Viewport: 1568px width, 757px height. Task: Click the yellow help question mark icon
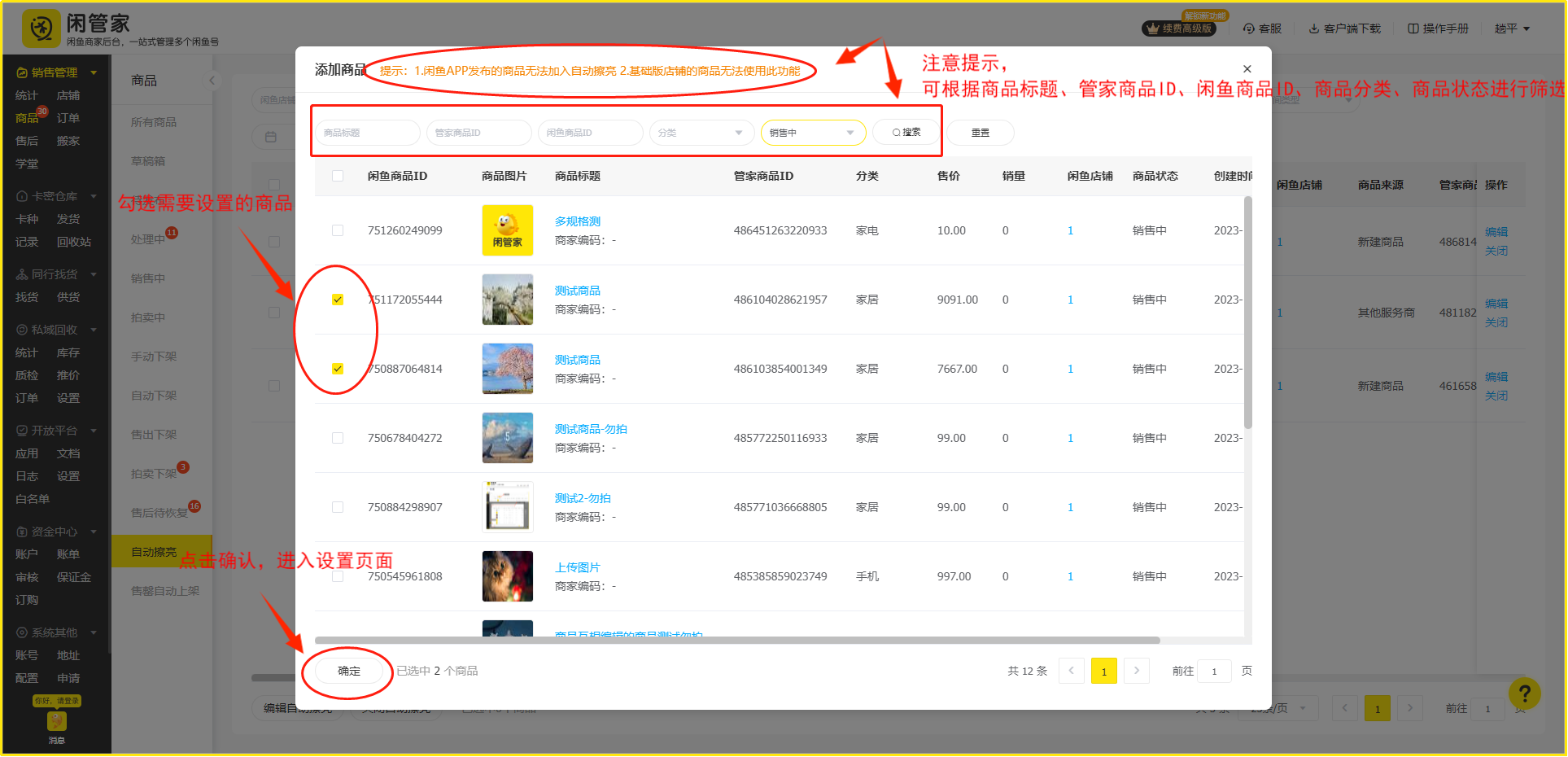1524,694
